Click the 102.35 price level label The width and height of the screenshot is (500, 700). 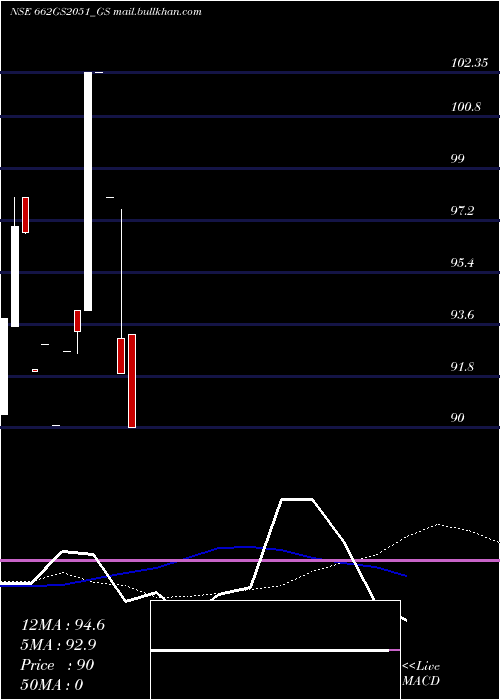[x=469, y=63]
